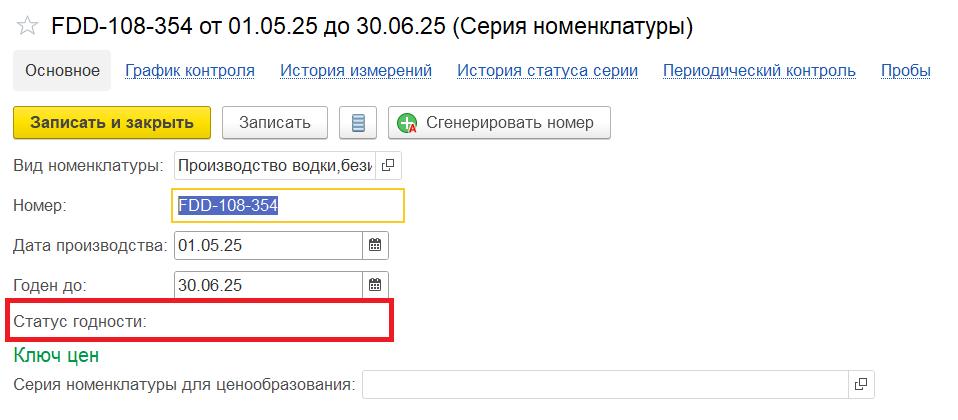
Task: Open Пробы section
Action: pos(906,71)
